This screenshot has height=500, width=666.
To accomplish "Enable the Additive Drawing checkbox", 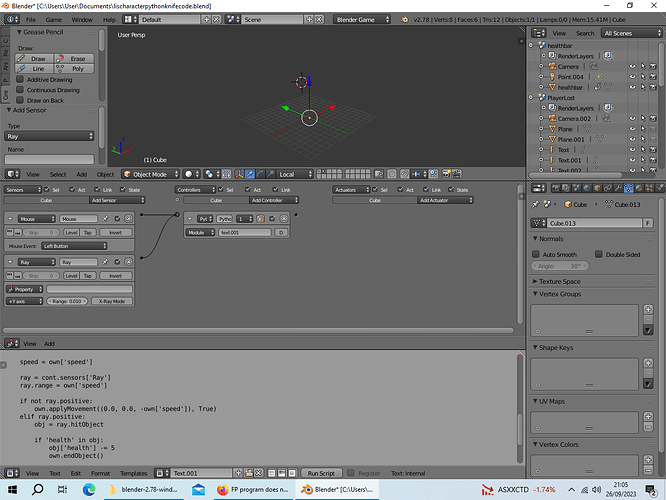I will 20,79.
